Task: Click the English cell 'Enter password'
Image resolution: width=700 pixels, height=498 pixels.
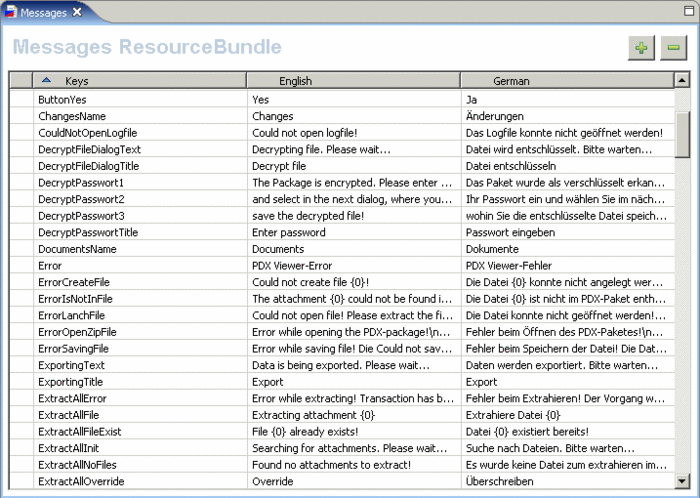Action: click(x=288, y=232)
